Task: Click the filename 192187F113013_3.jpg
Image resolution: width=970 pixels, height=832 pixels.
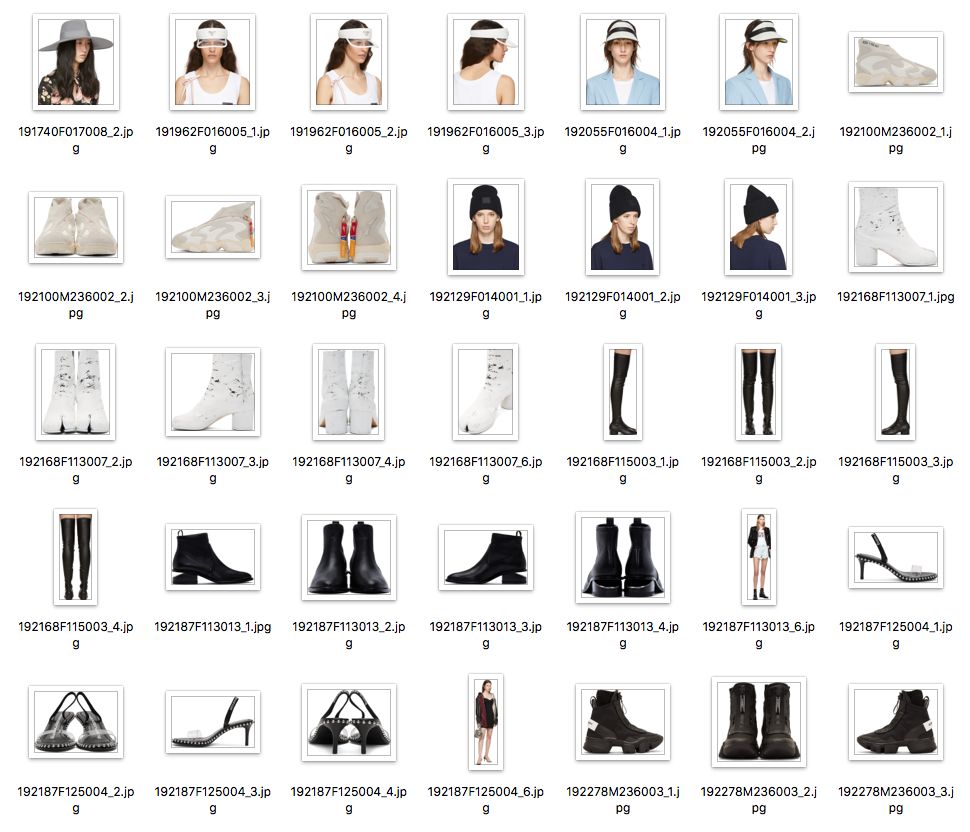Action: point(486,635)
